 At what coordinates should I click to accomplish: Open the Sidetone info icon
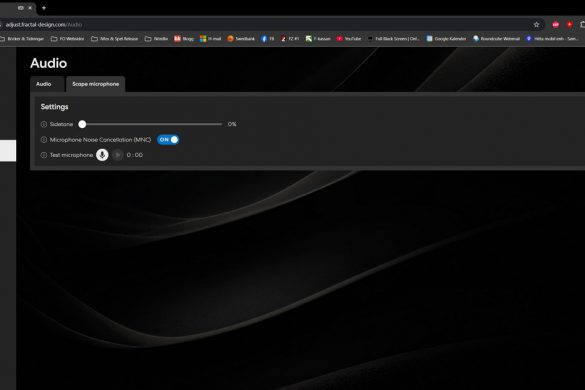tap(44, 124)
